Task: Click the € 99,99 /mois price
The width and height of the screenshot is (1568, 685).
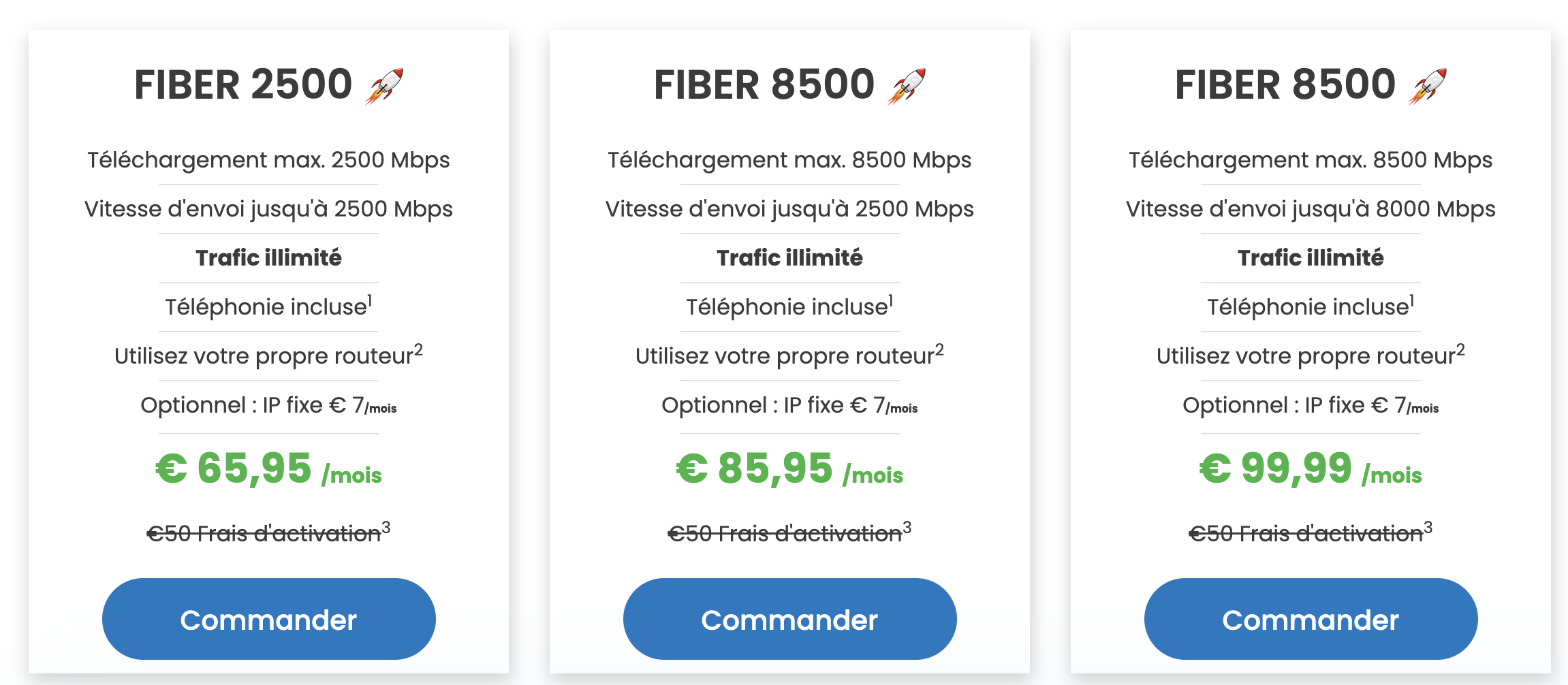Action: 1311,469
